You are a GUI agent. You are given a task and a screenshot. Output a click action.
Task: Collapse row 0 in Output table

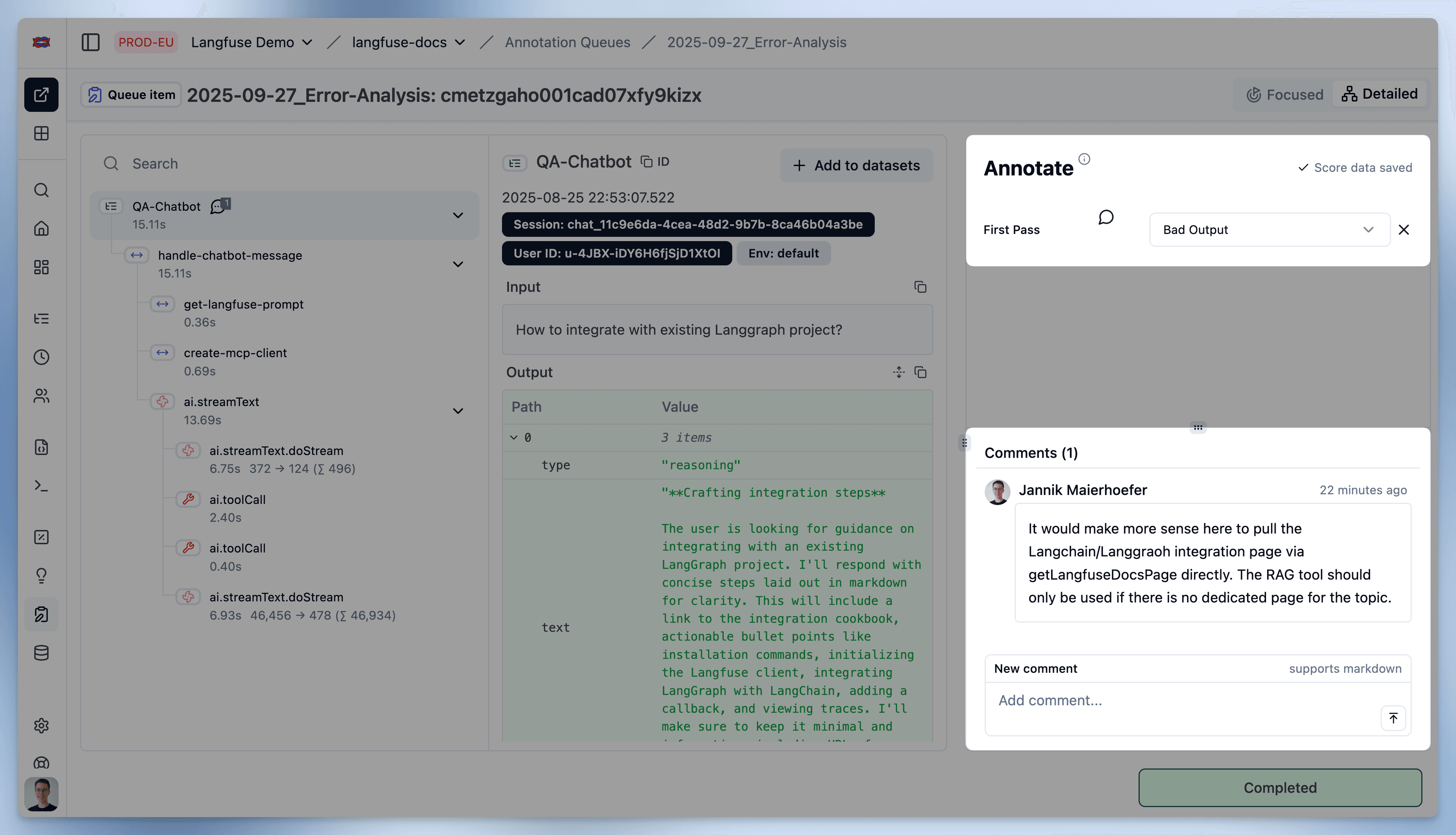(514, 438)
